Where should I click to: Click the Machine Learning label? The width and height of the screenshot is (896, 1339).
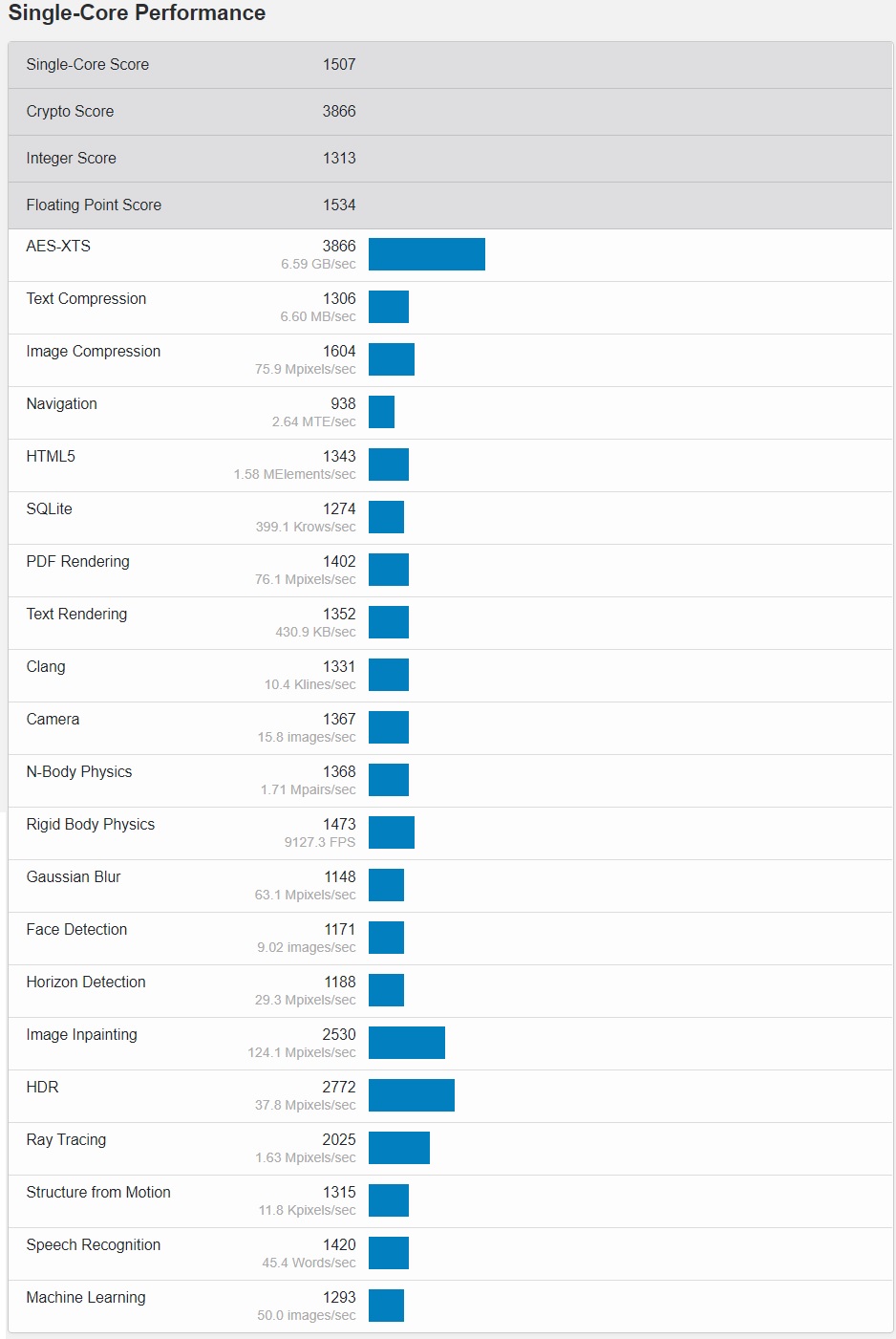click(86, 1298)
